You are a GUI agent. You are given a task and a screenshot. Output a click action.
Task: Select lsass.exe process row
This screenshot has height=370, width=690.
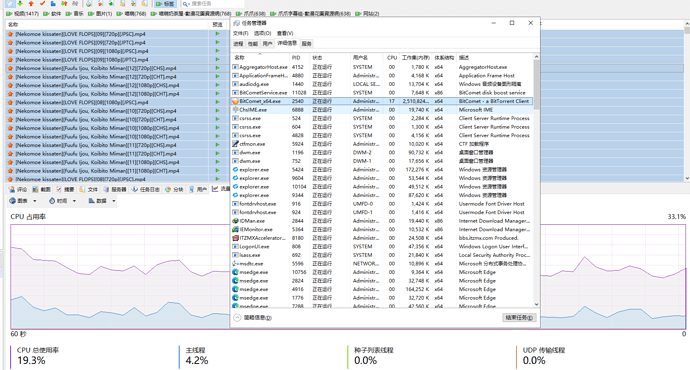382,255
